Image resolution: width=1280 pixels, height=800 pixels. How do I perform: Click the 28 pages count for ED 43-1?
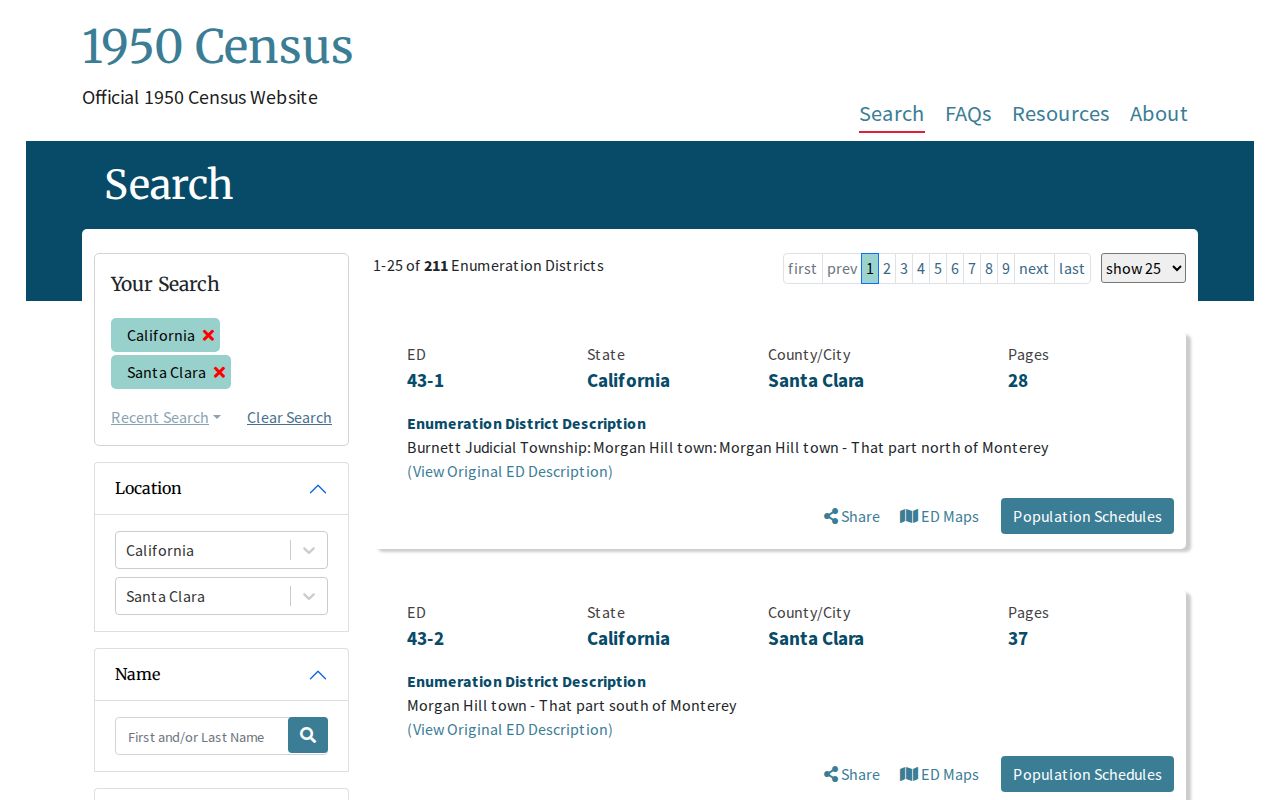pyautogui.click(x=1018, y=381)
